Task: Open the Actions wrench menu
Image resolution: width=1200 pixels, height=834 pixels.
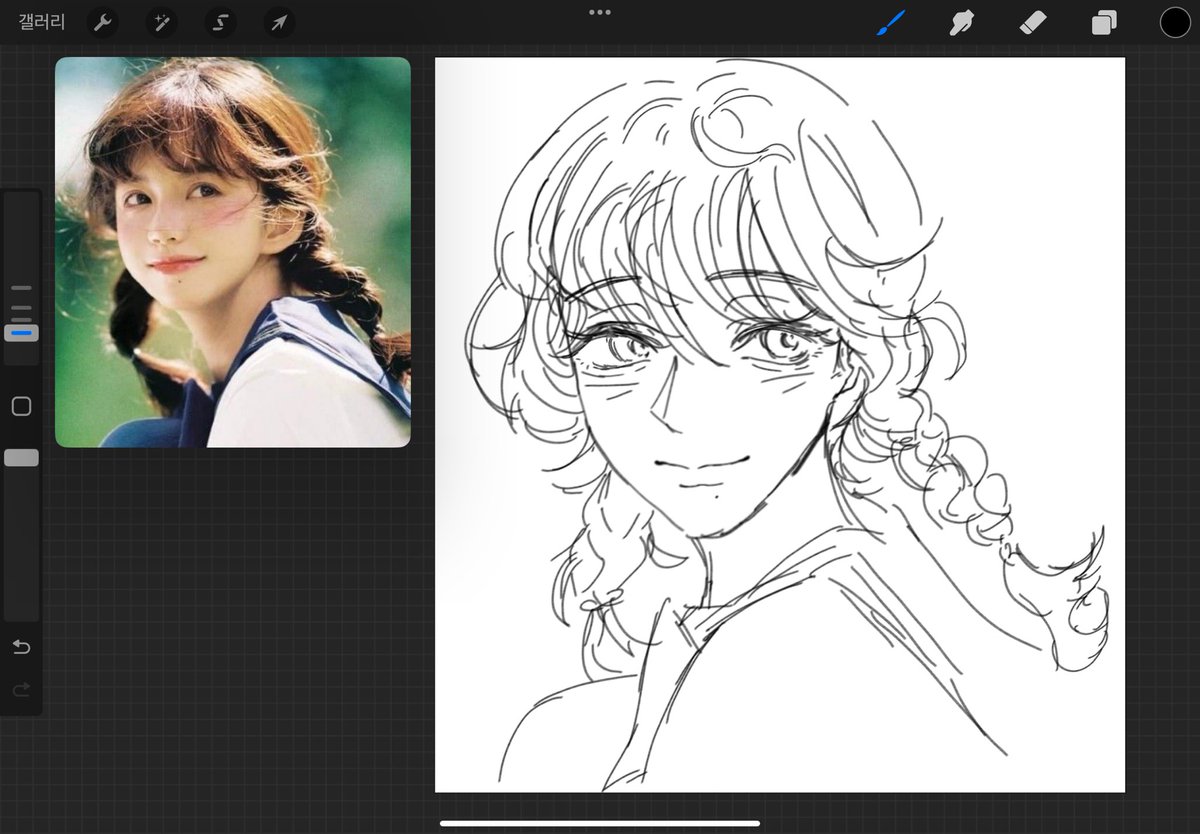Action: (x=102, y=22)
